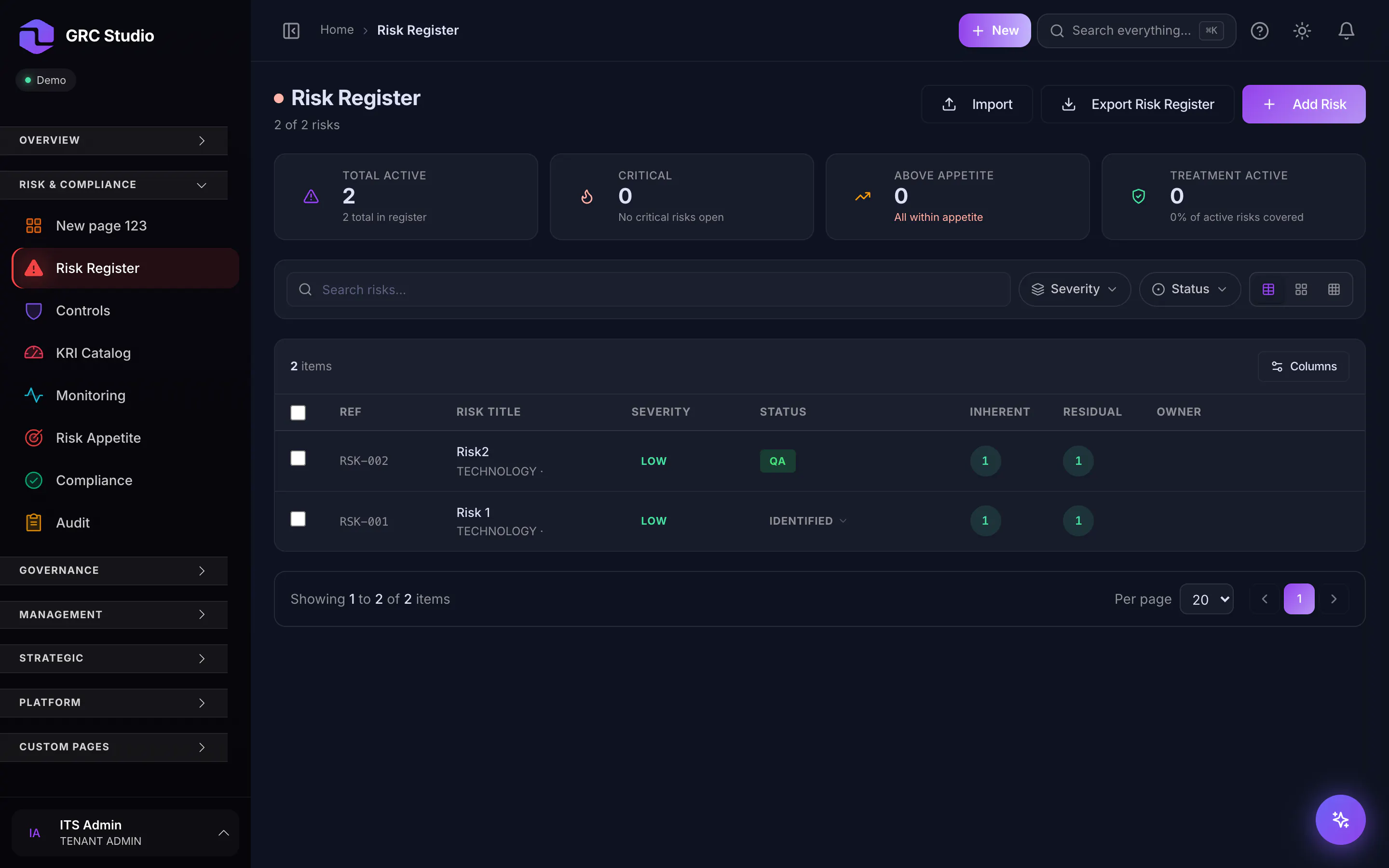Viewport: 1389px width, 868px height.
Task: Click the RSK-002 reference cell
Action: (363, 461)
